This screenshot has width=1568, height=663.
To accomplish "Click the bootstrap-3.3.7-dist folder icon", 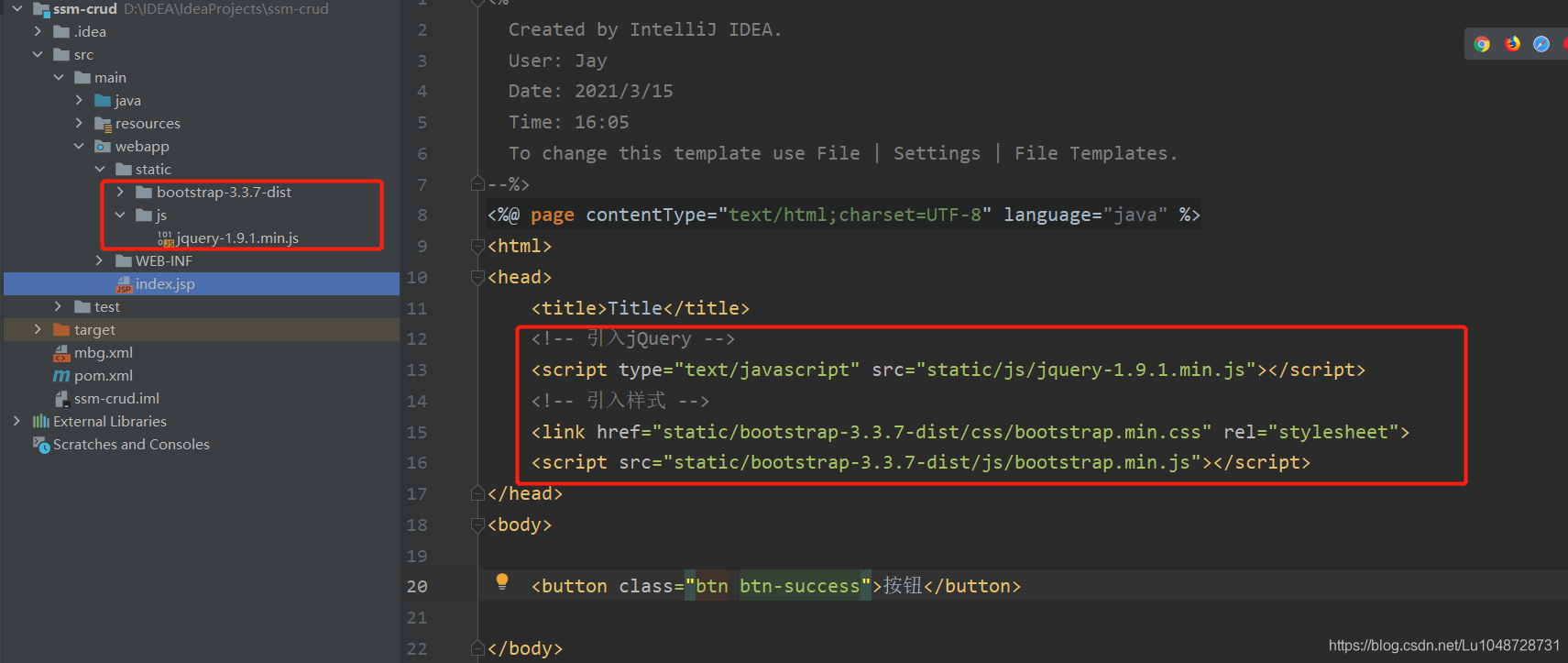I will pyautogui.click(x=144, y=193).
